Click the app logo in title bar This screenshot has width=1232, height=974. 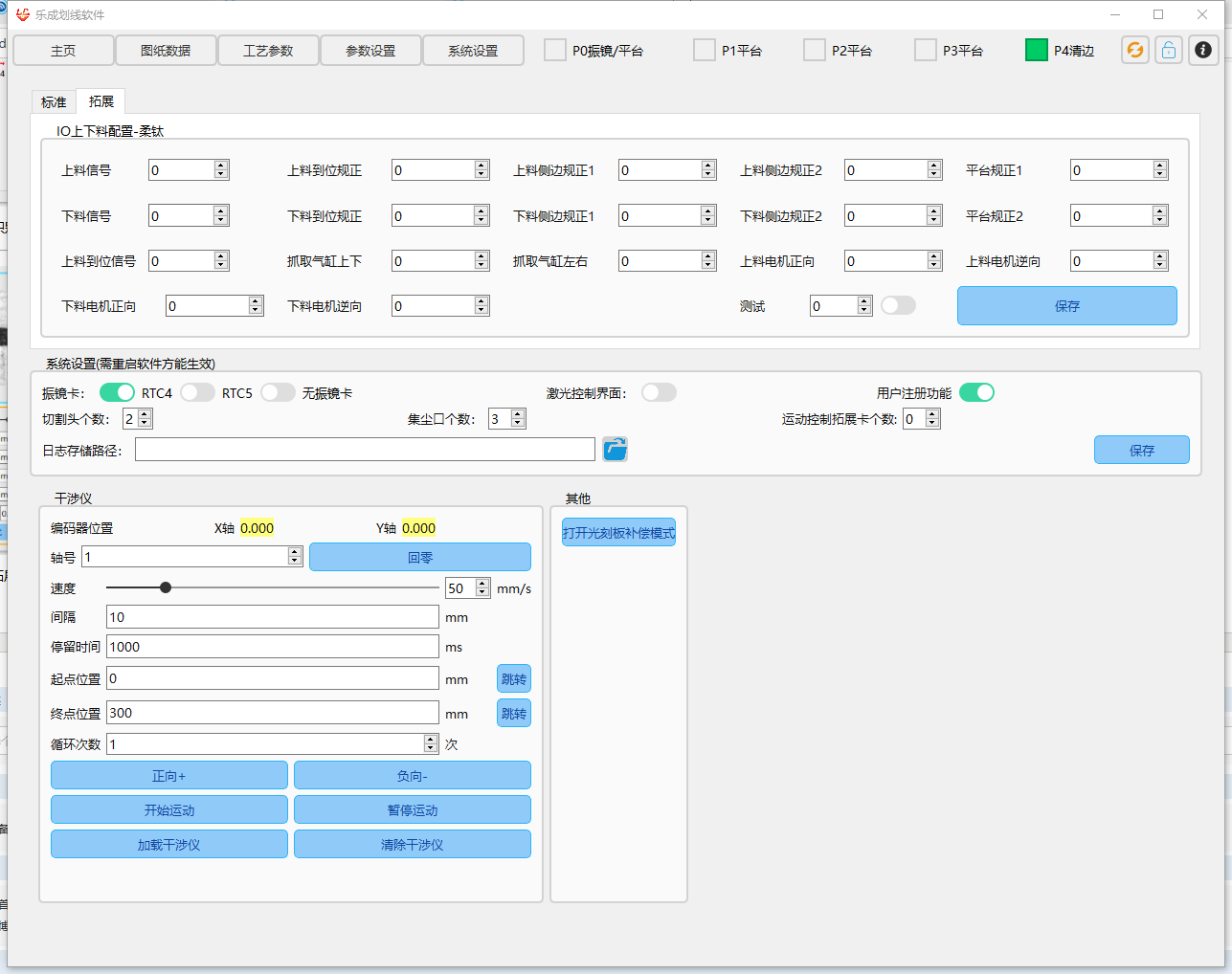click(x=23, y=14)
